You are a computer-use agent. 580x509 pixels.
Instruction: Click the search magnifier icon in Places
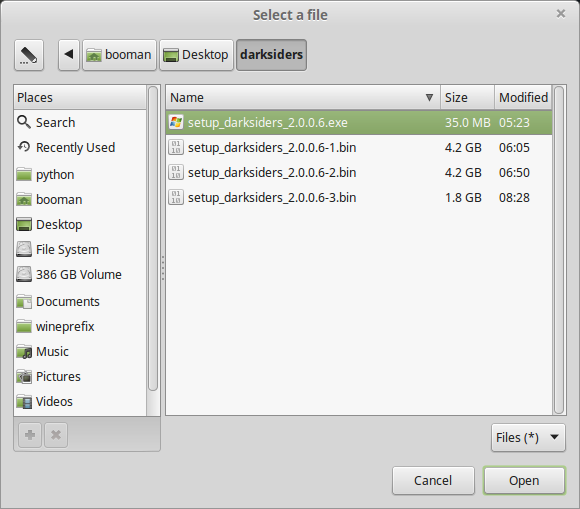point(24,122)
